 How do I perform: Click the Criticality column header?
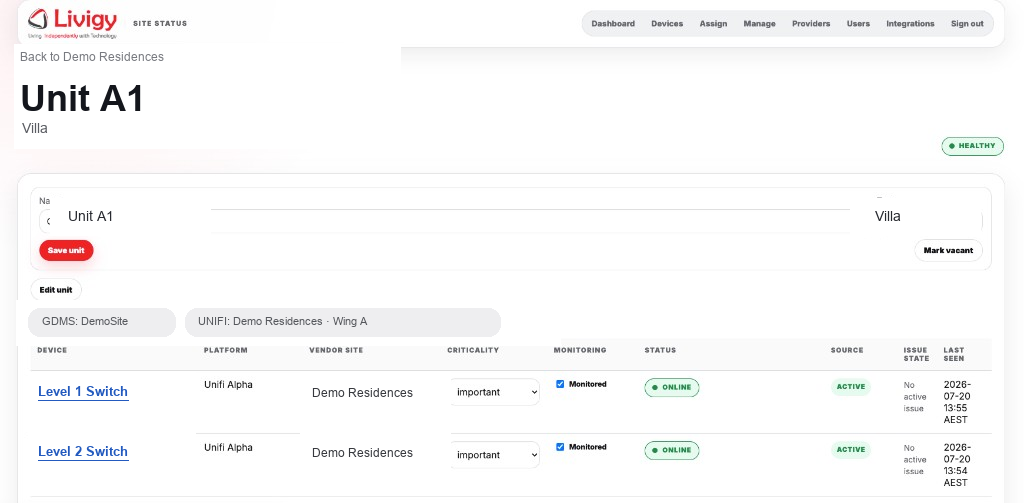coord(473,350)
